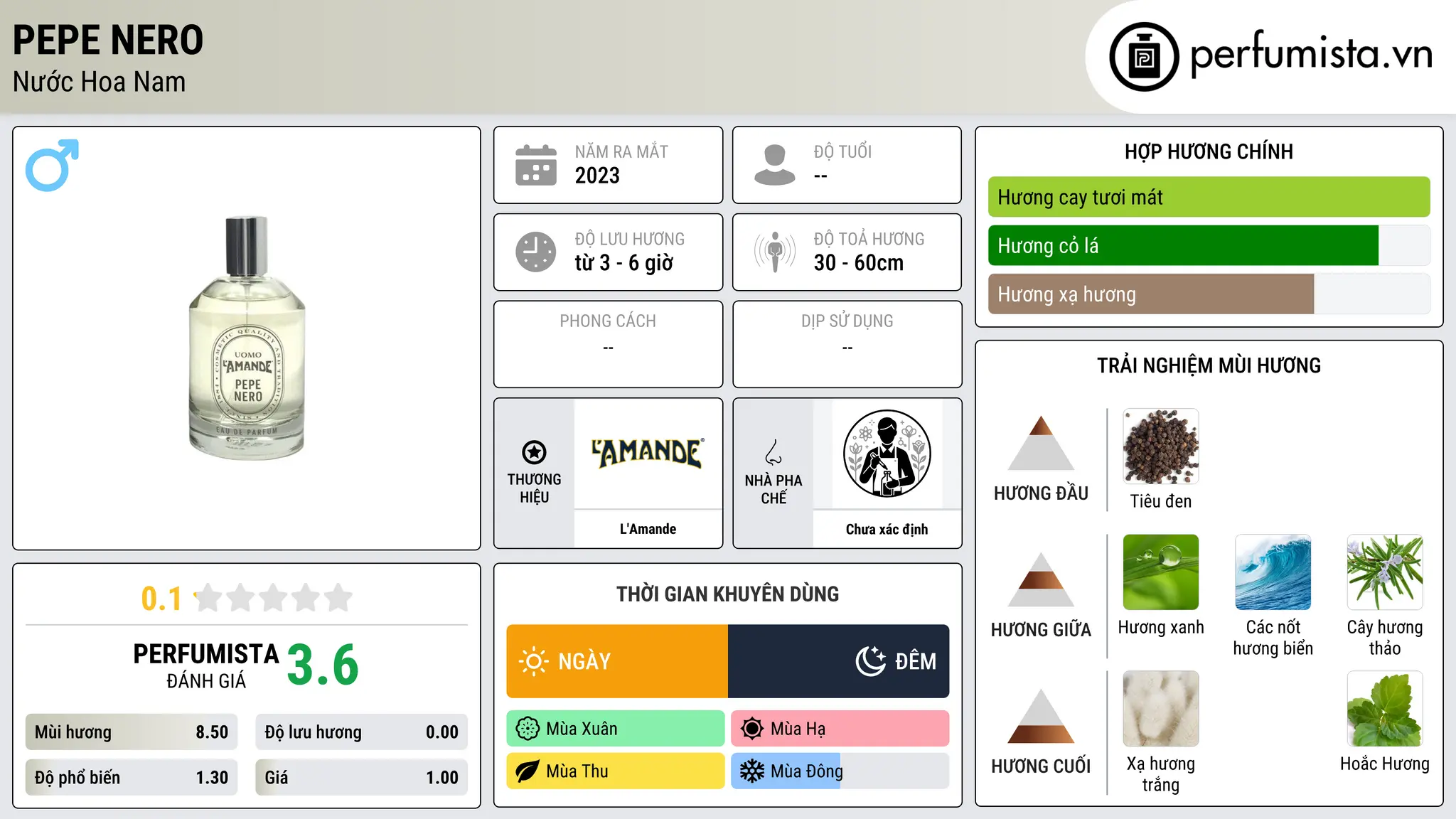This screenshot has width=1456, height=819.
Task: Click the Nước Hoa Nam subtitle
Action: click(x=100, y=82)
